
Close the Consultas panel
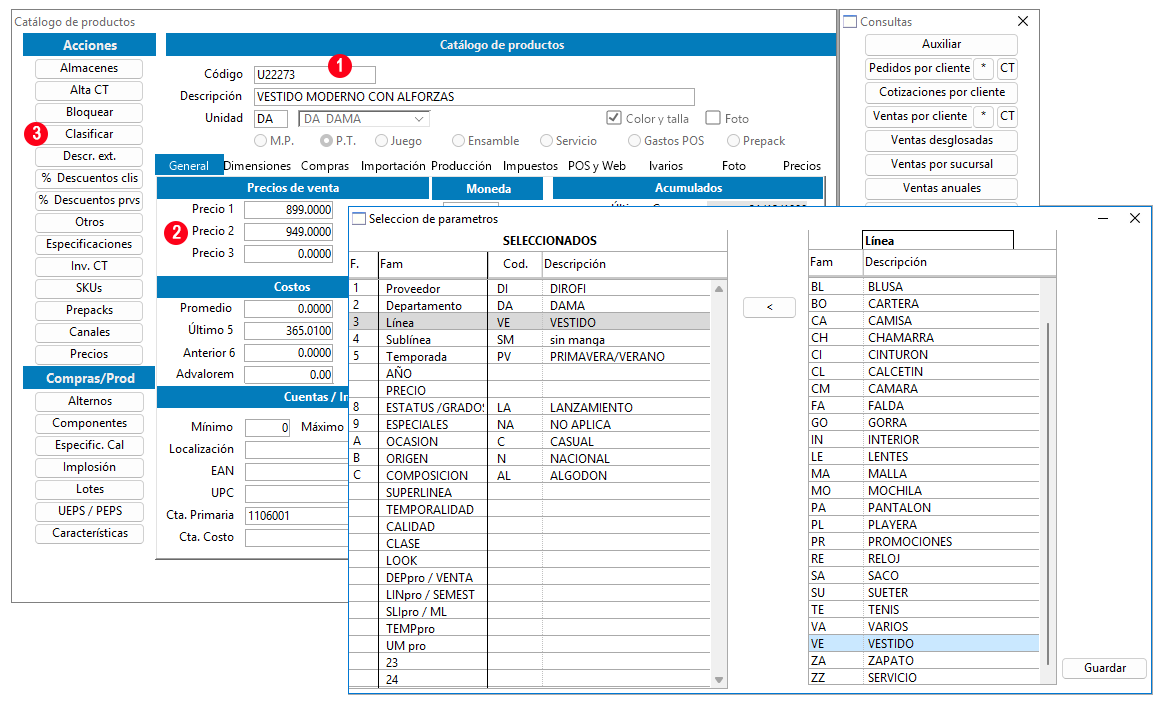[x=1023, y=22]
